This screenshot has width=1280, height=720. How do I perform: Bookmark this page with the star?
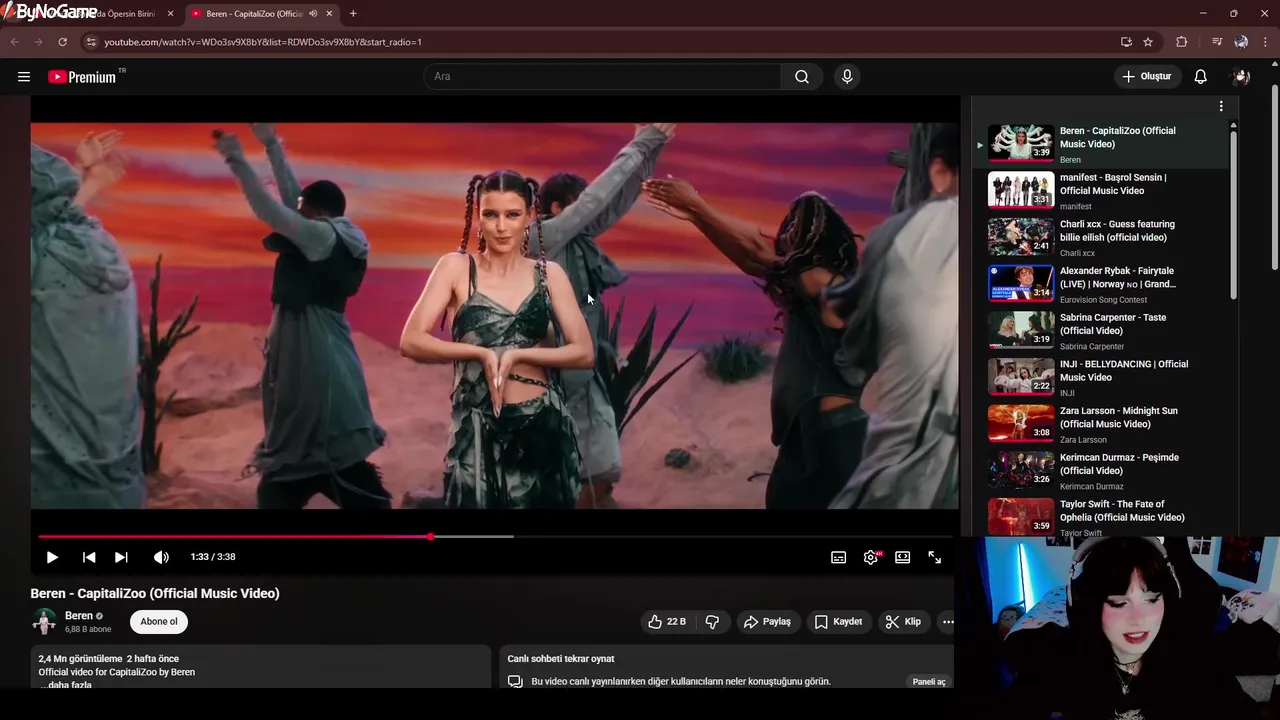(x=1148, y=42)
